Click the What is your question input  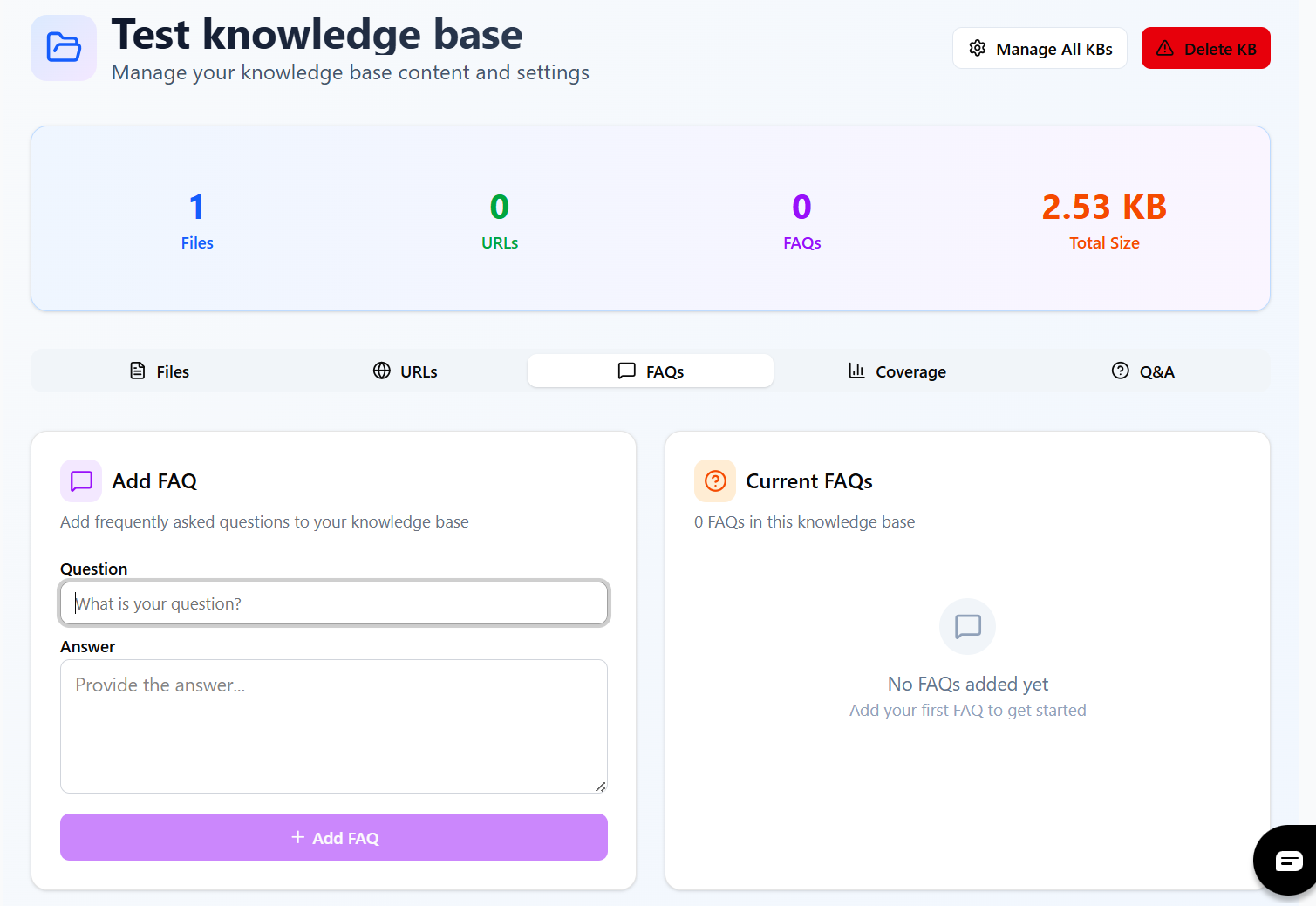click(334, 603)
